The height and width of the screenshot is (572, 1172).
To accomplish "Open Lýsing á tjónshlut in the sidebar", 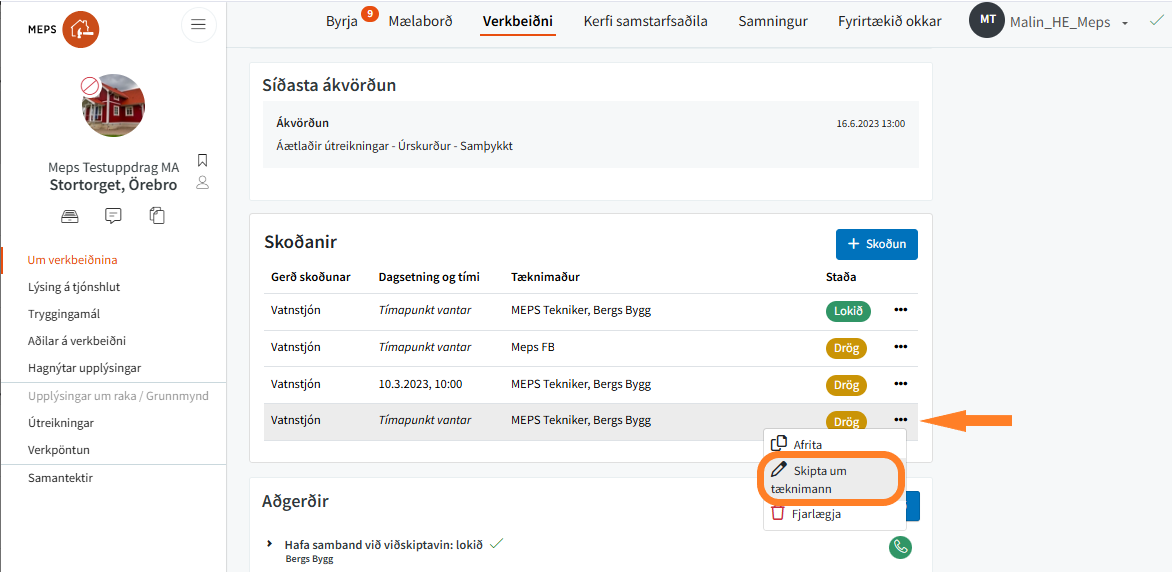I will 74,286.
